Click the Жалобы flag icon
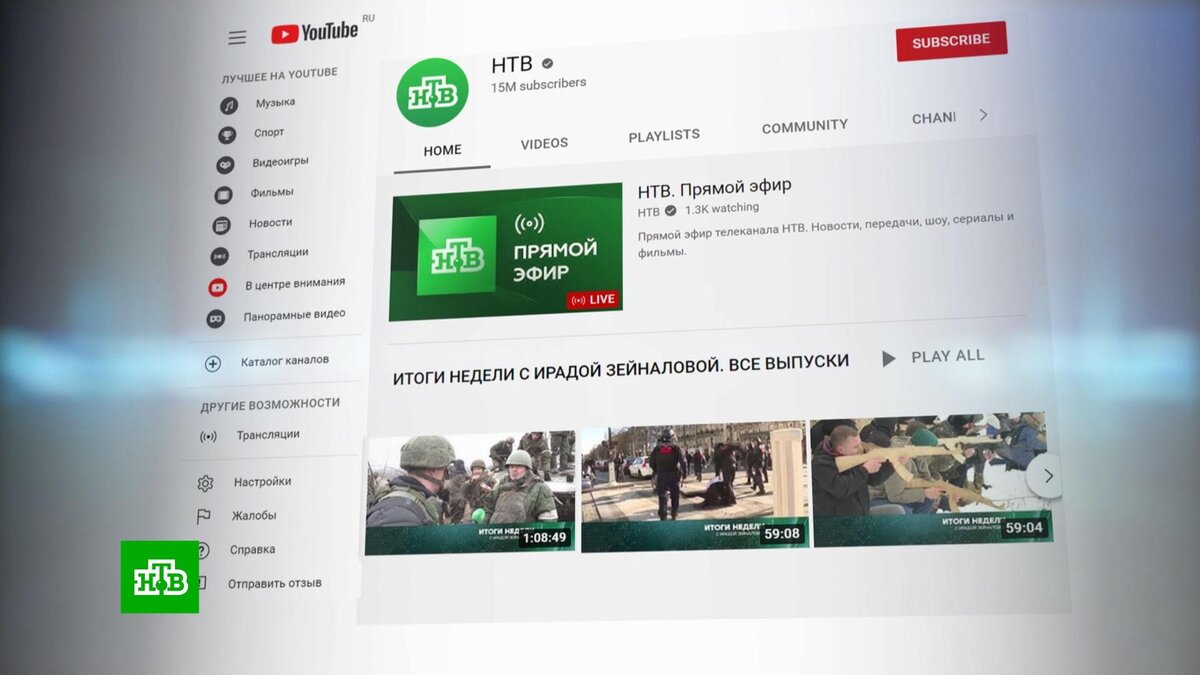 (203, 517)
